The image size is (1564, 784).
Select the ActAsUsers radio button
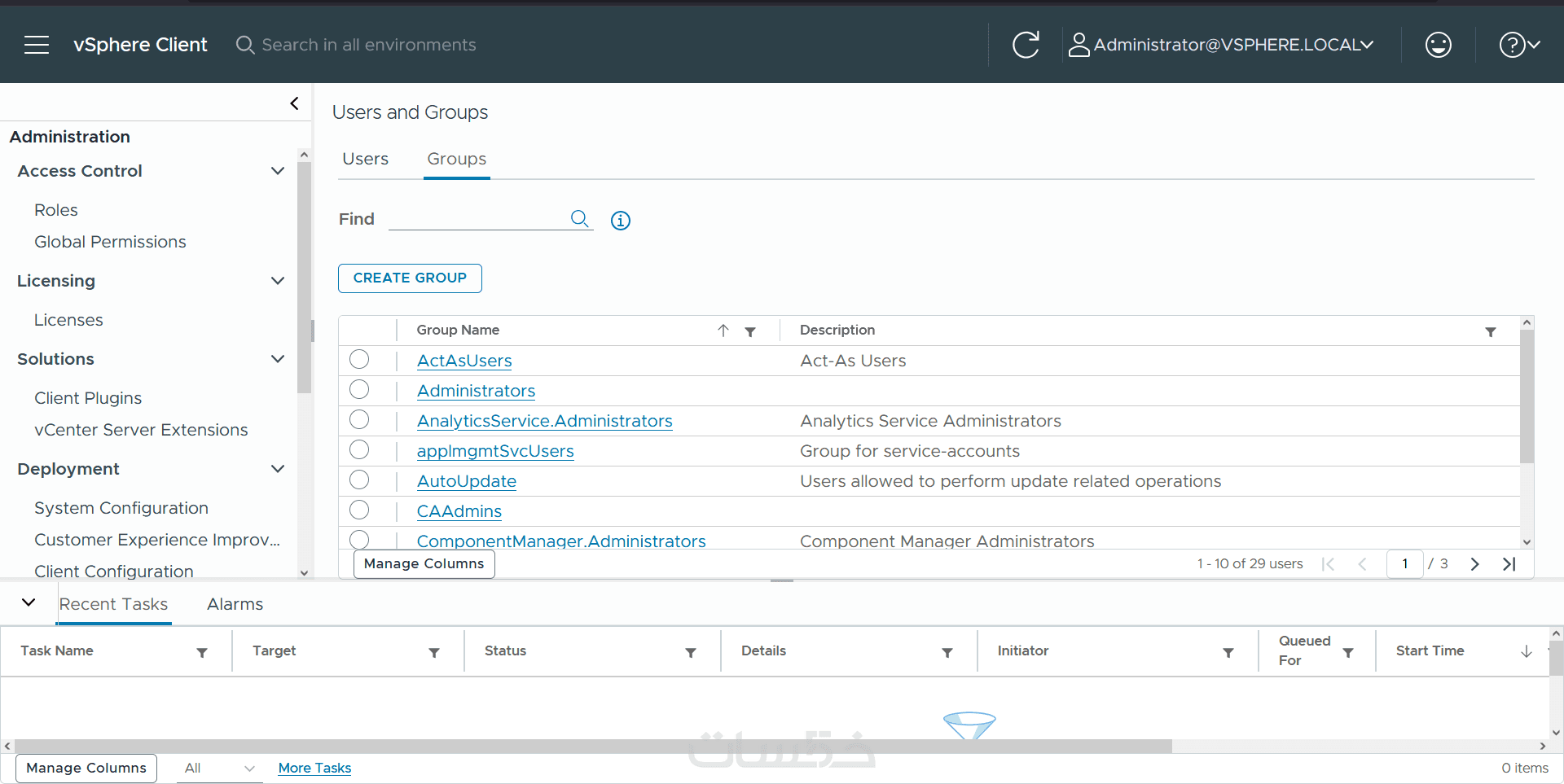[x=359, y=359]
